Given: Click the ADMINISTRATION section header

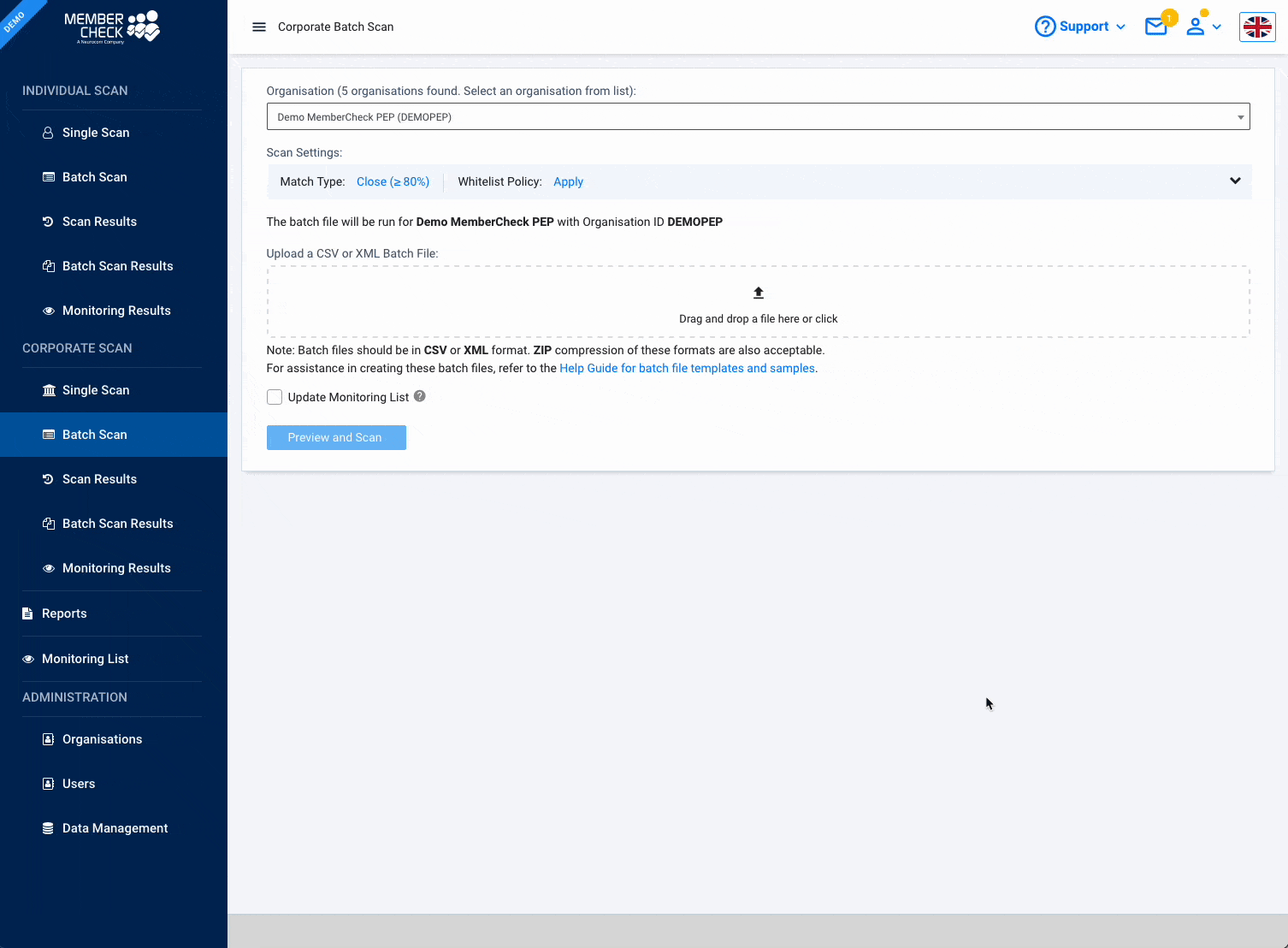Looking at the screenshot, I should 74,697.
